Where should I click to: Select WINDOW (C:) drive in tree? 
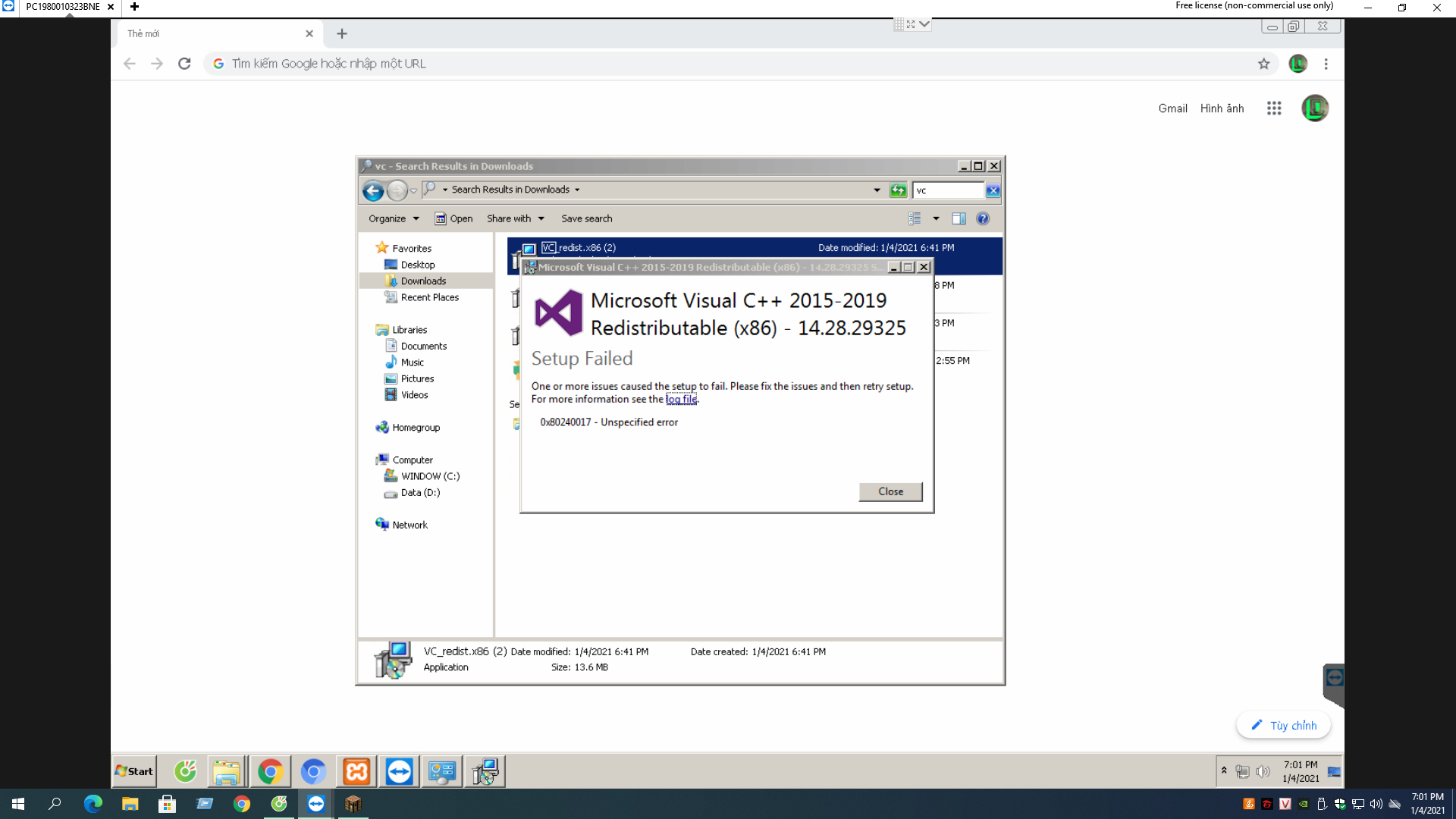[x=430, y=476]
